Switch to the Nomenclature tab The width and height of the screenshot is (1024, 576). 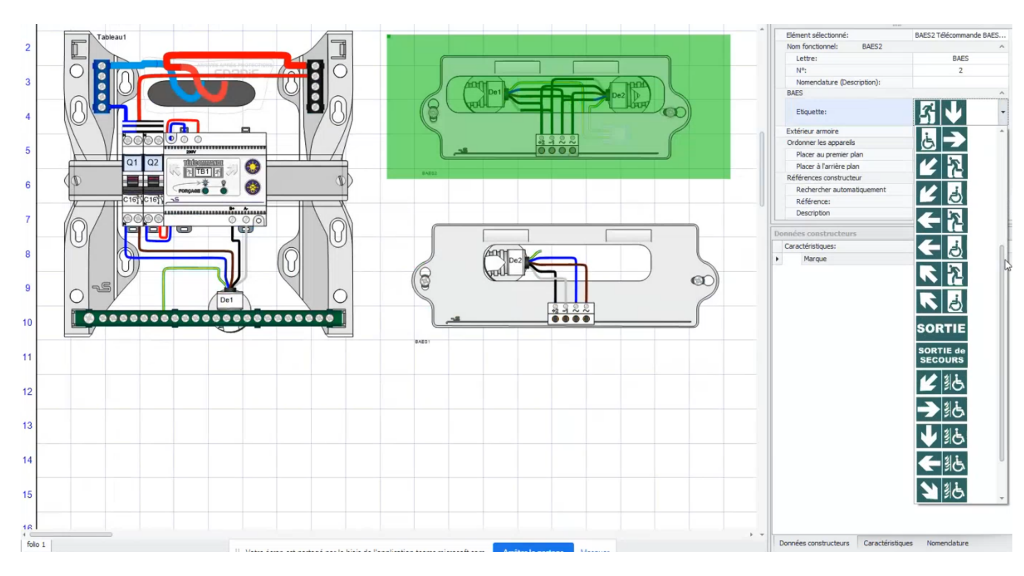tap(947, 543)
